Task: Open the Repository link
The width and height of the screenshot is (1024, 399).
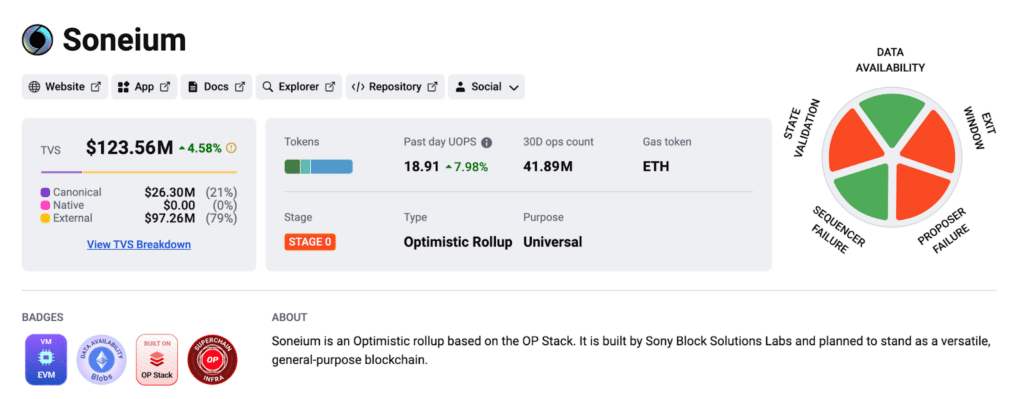Action: [395, 87]
